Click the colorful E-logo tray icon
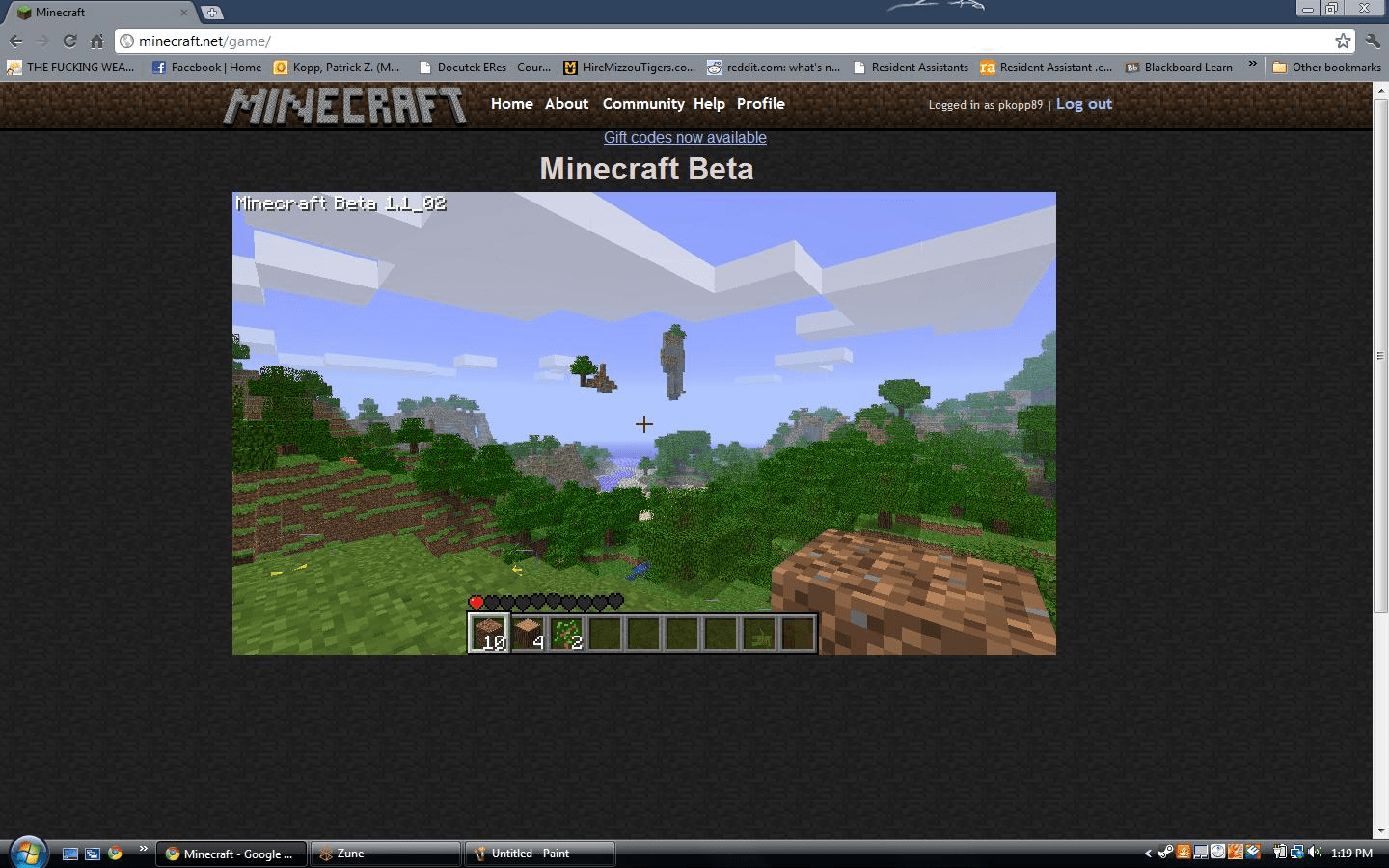 click(x=1253, y=852)
